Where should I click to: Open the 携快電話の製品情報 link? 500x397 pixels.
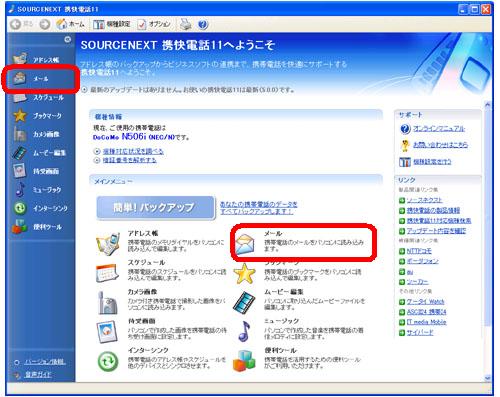pos(433,210)
